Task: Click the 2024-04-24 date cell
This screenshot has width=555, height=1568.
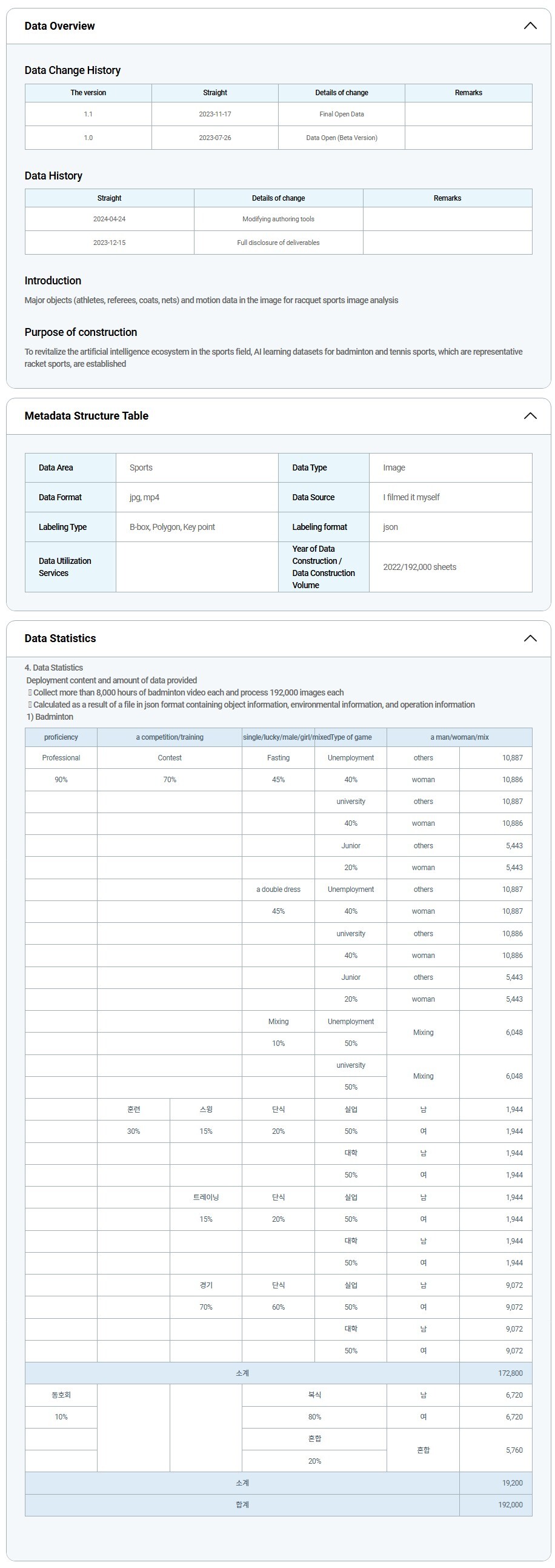Action: point(110,219)
